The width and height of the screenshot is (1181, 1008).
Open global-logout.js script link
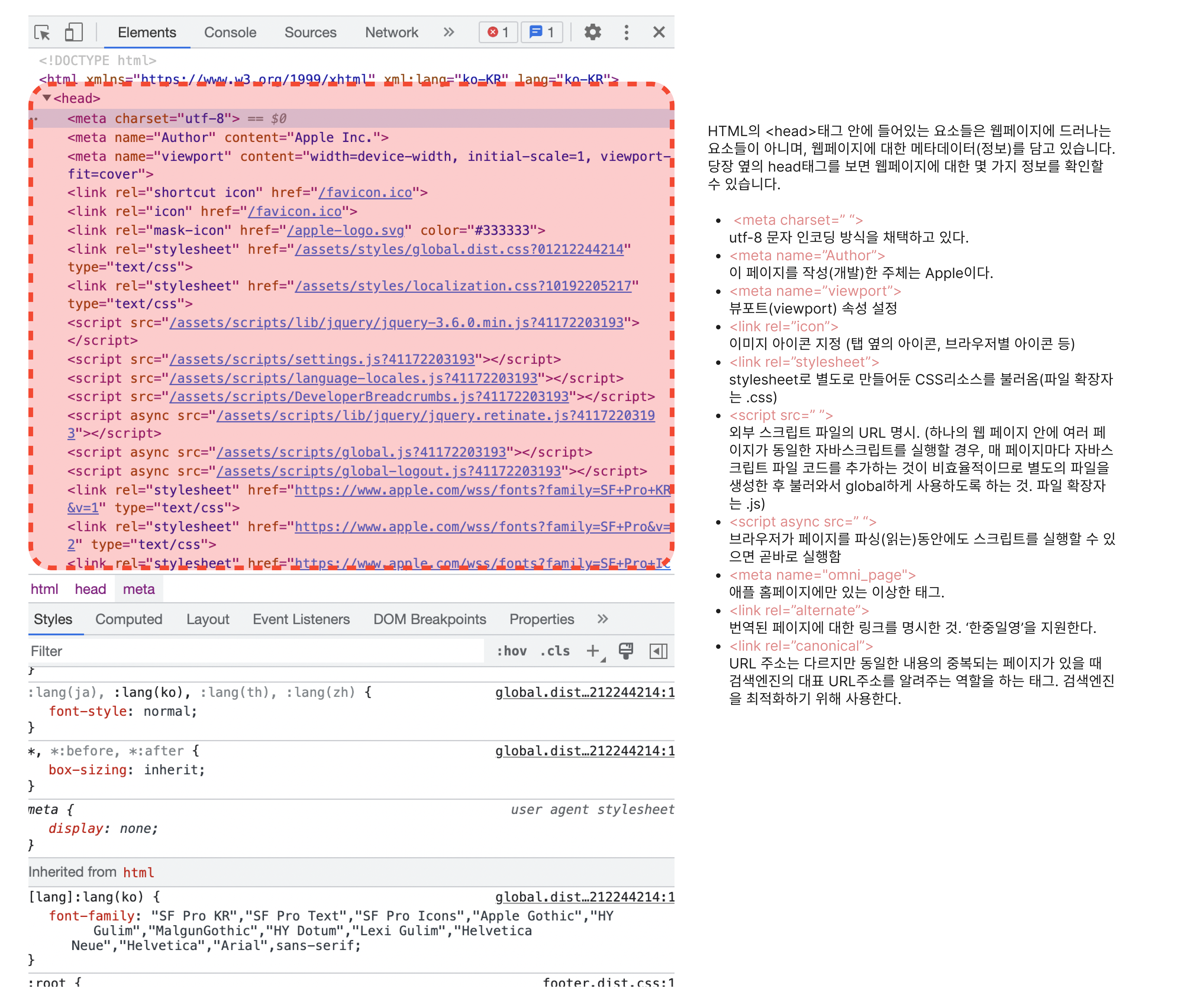(x=389, y=471)
